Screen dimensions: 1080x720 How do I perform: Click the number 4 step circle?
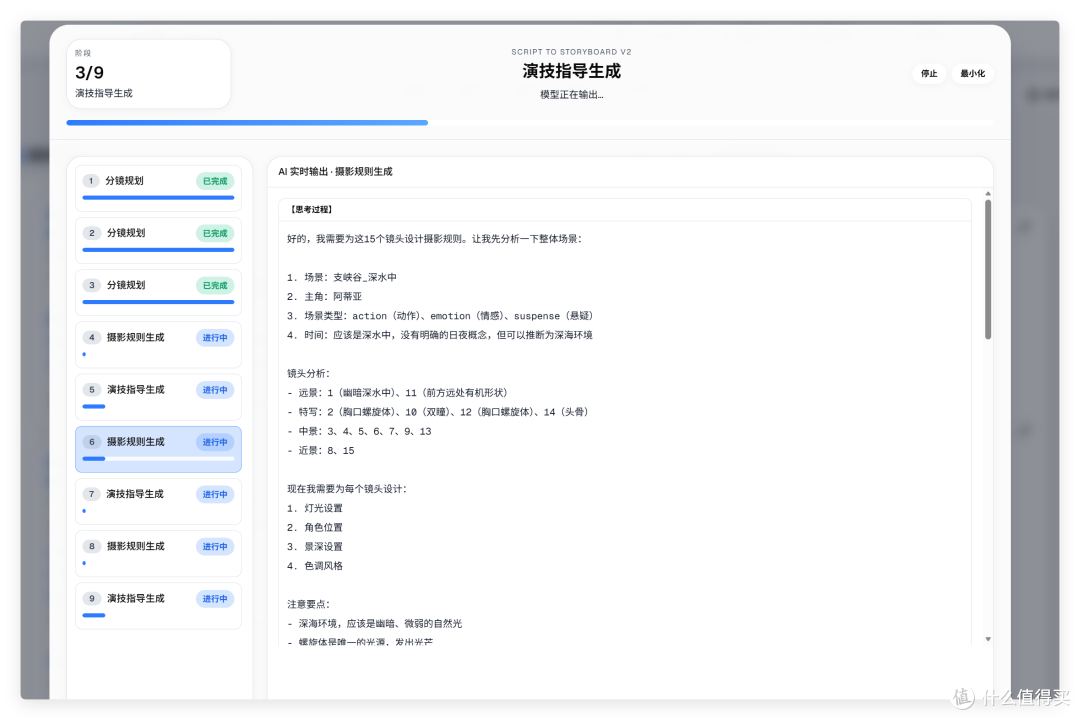[91, 338]
